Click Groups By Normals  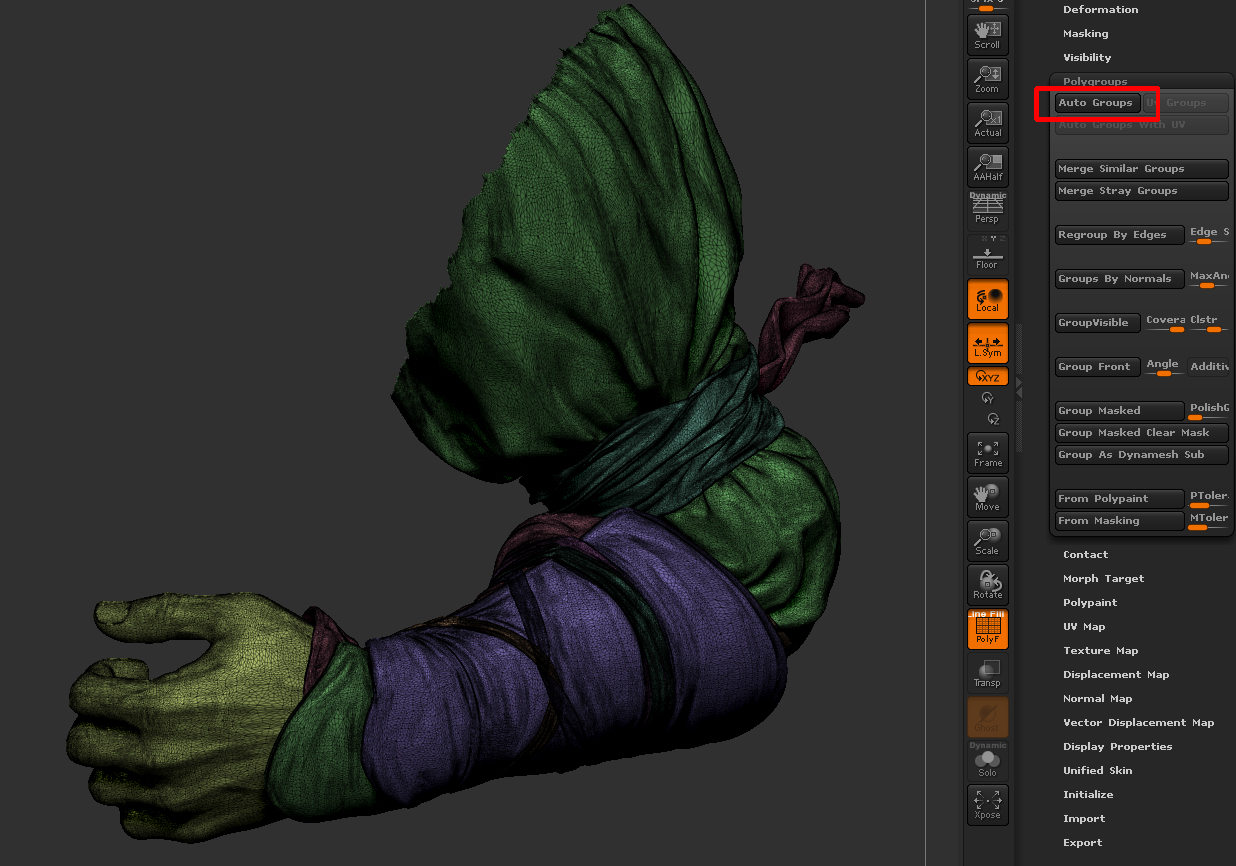pos(1120,279)
